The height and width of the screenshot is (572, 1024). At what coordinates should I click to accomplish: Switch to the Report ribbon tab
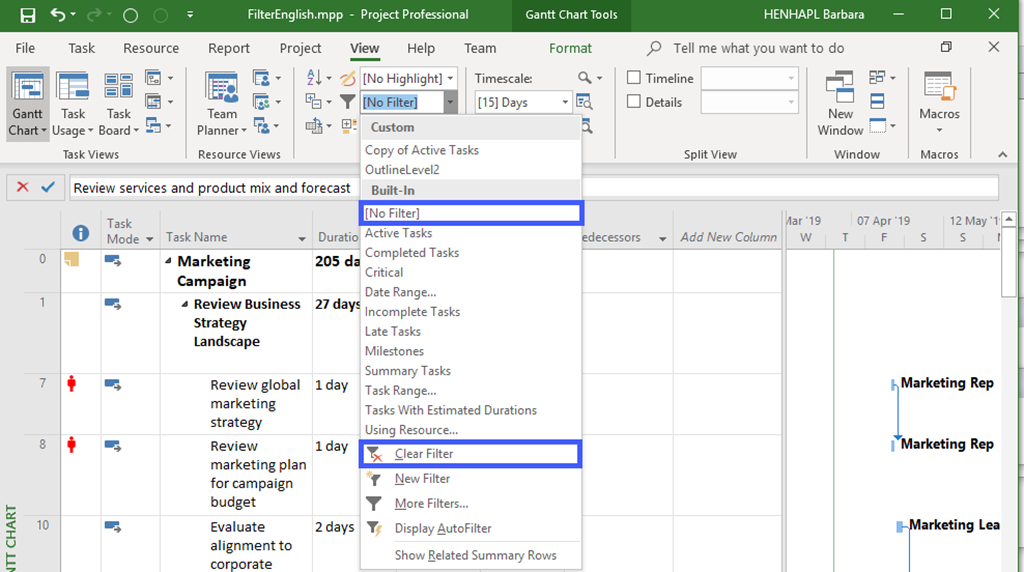[x=229, y=48]
